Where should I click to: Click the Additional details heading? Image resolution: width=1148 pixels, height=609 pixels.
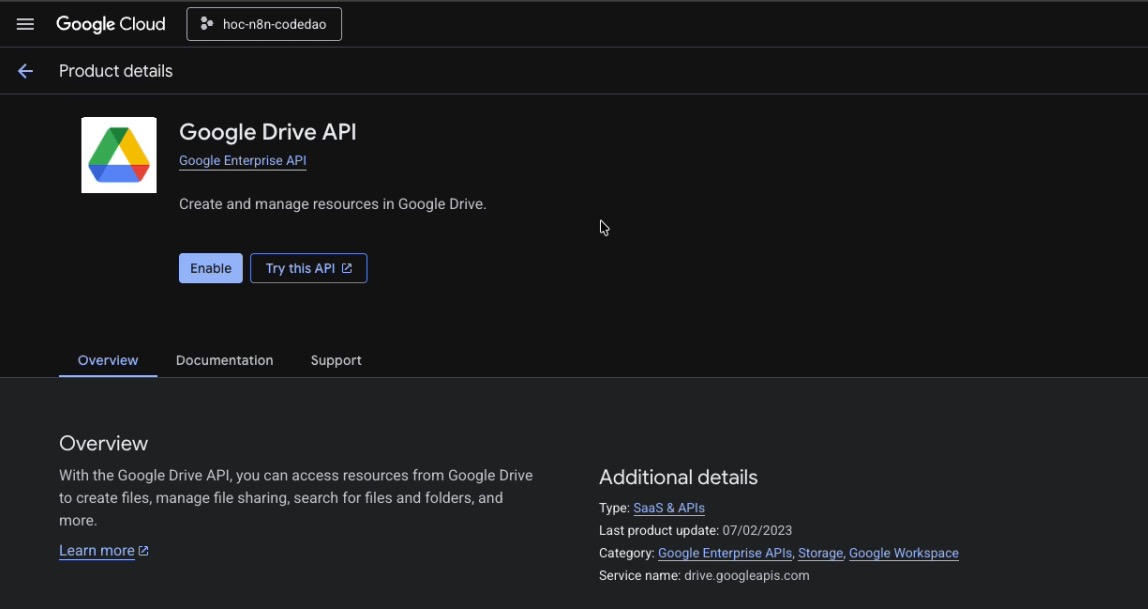(x=678, y=477)
